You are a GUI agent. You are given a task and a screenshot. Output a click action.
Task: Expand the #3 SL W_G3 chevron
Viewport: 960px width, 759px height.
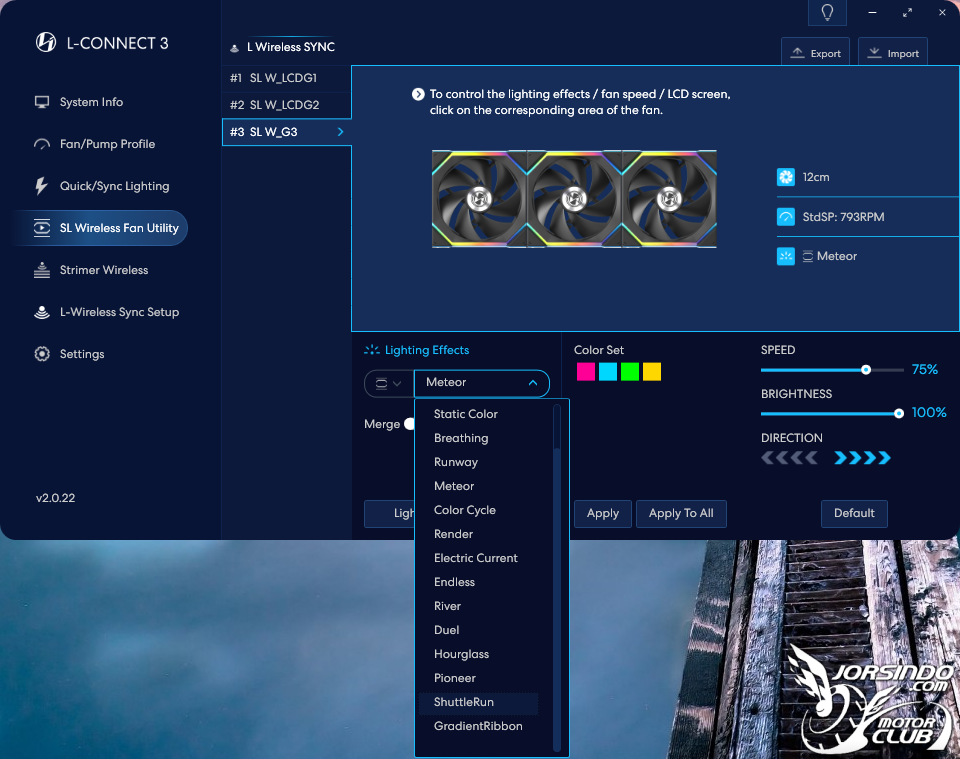click(340, 132)
